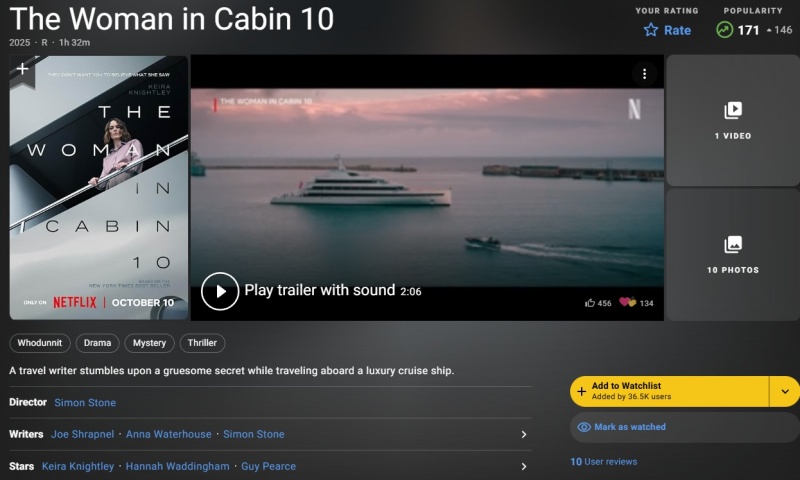Select the Thriller genre chip
The height and width of the screenshot is (480, 800).
(x=202, y=343)
